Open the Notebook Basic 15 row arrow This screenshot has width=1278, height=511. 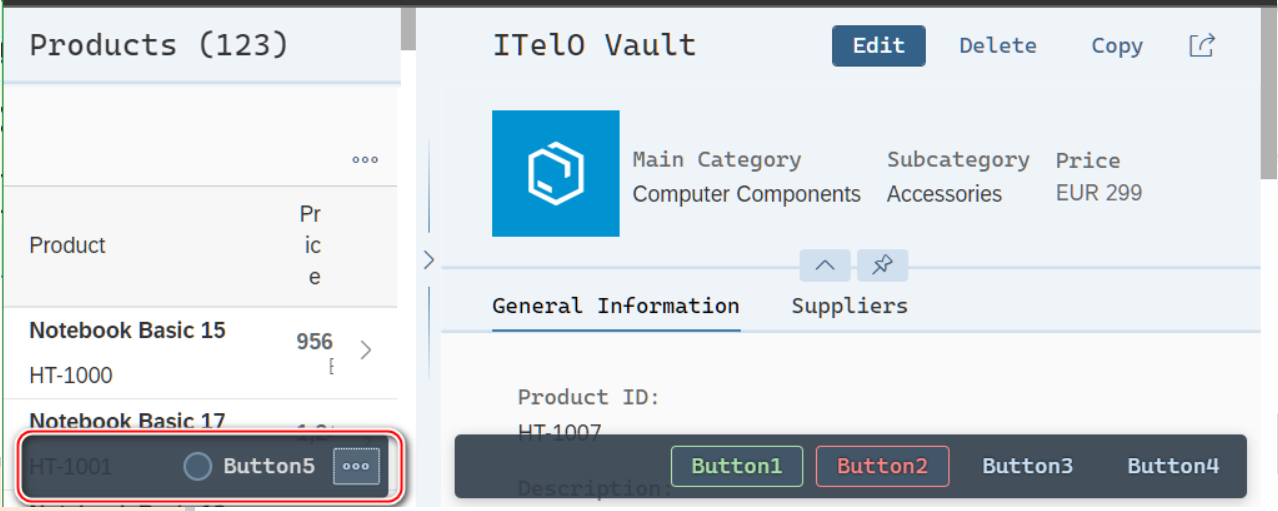click(366, 350)
